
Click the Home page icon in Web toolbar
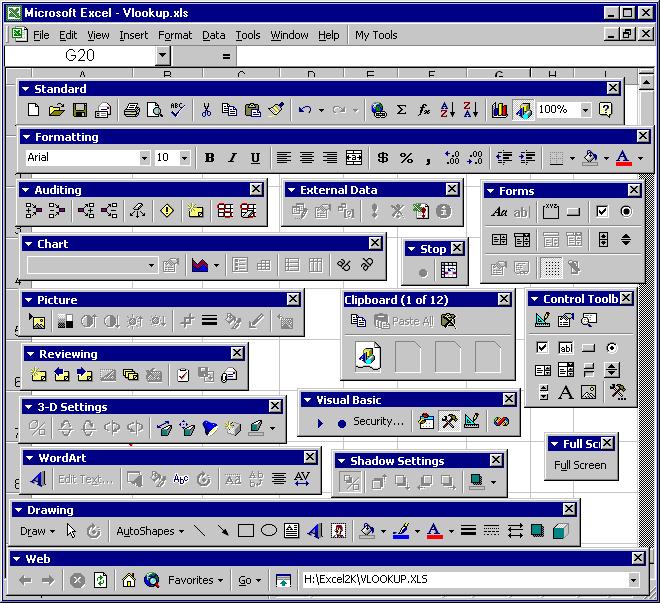click(129, 580)
